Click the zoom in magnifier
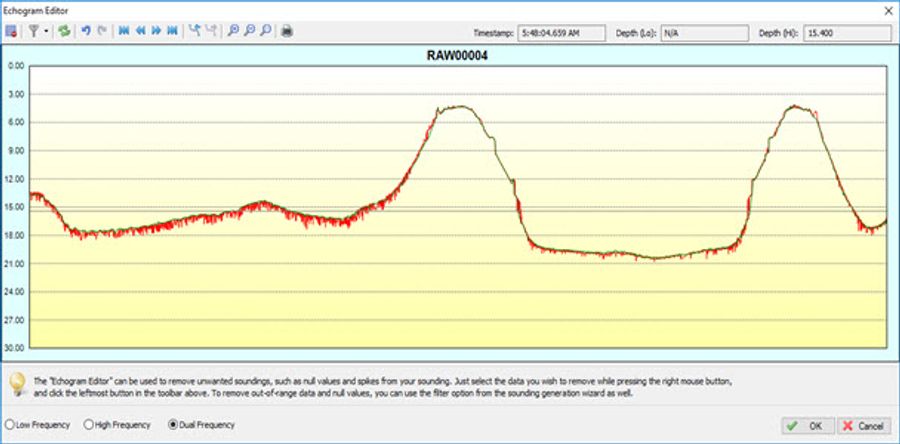 pyautogui.click(x=233, y=31)
